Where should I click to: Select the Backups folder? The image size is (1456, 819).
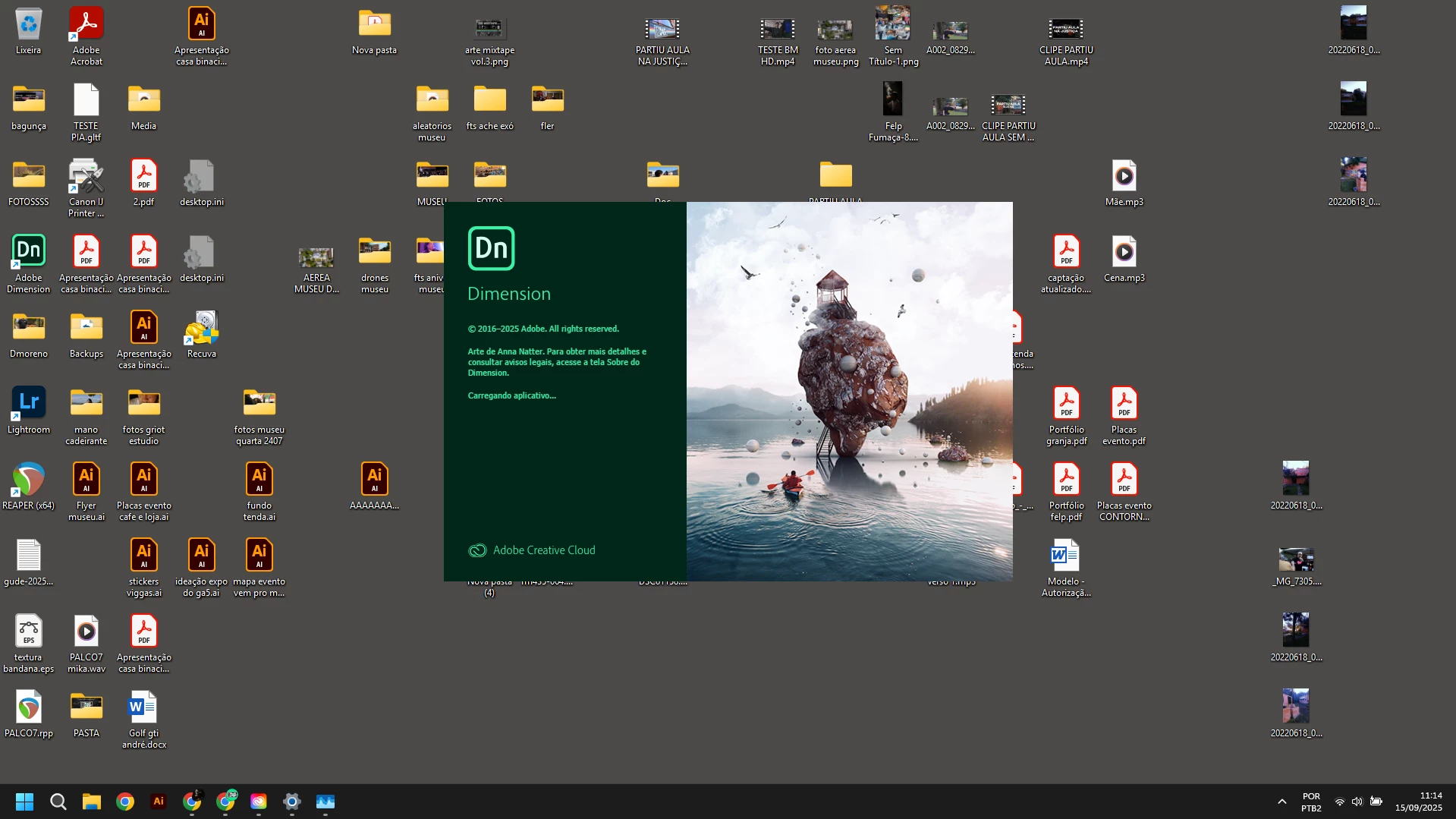pos(86,335)
